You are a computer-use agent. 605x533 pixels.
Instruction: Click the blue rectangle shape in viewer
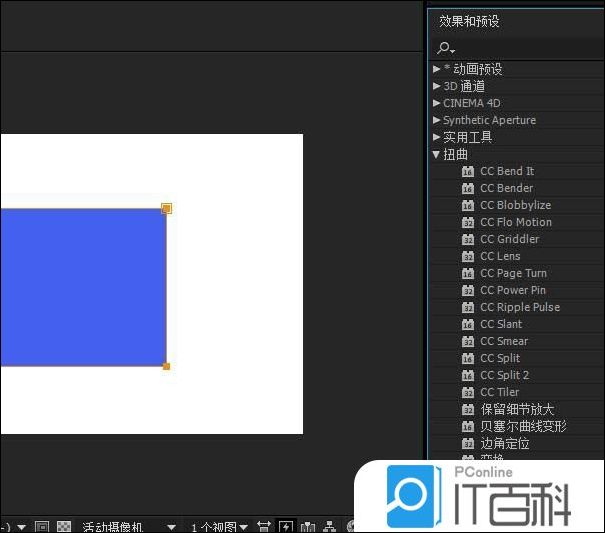coord(80,287)
